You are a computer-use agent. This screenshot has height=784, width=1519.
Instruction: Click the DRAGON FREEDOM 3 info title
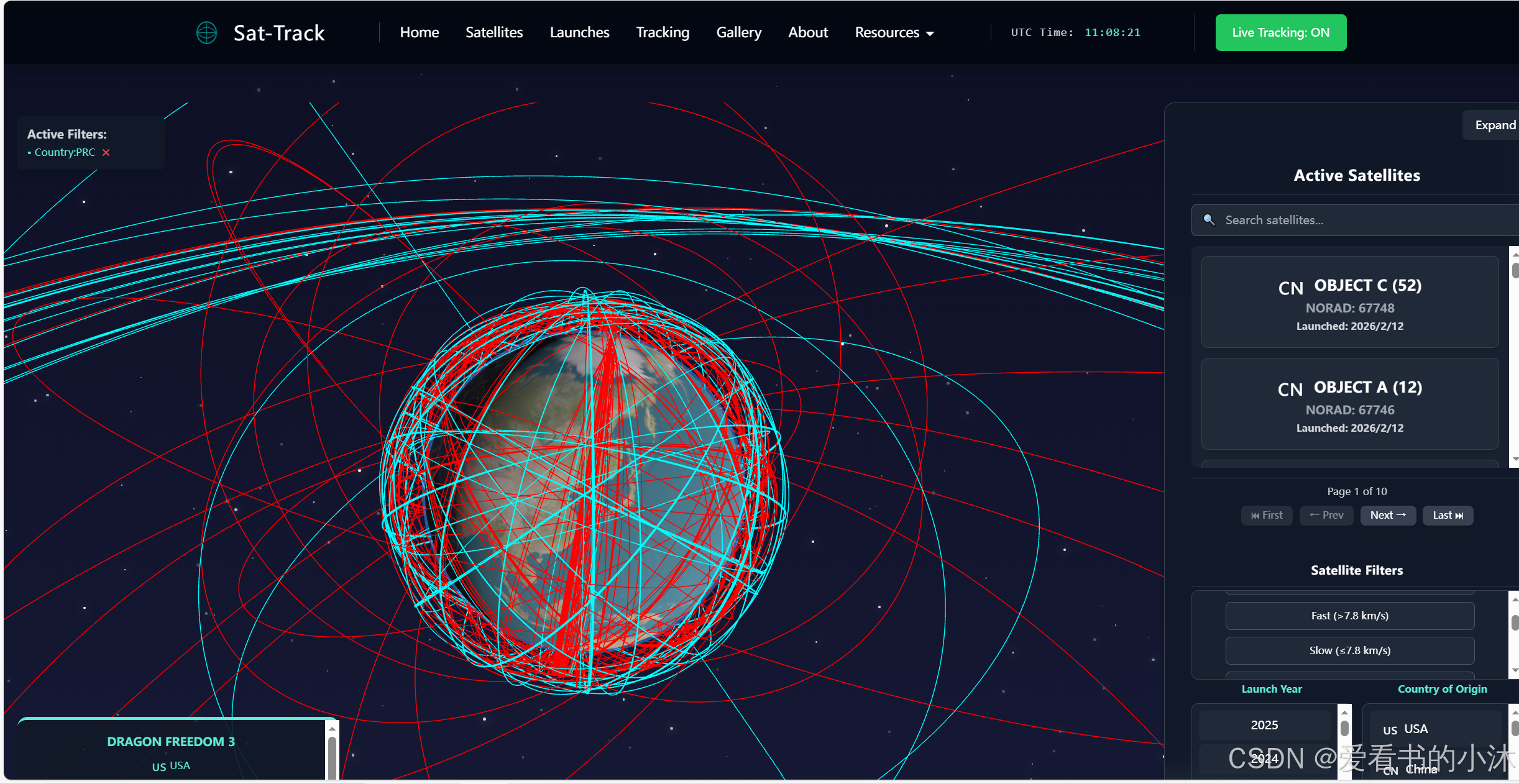click(x=171, y=742)
